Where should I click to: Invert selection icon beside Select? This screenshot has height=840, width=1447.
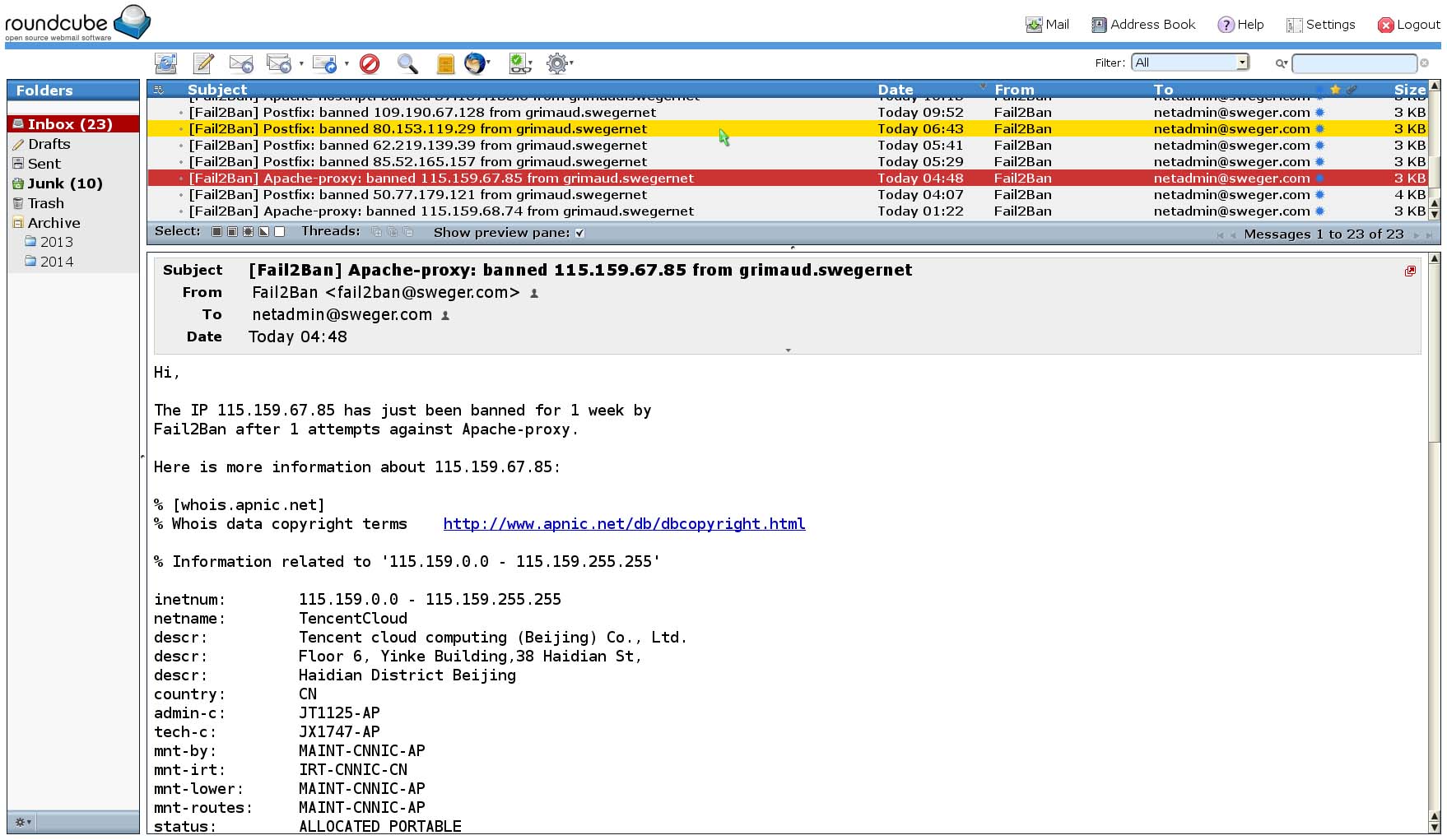(263, 232)
